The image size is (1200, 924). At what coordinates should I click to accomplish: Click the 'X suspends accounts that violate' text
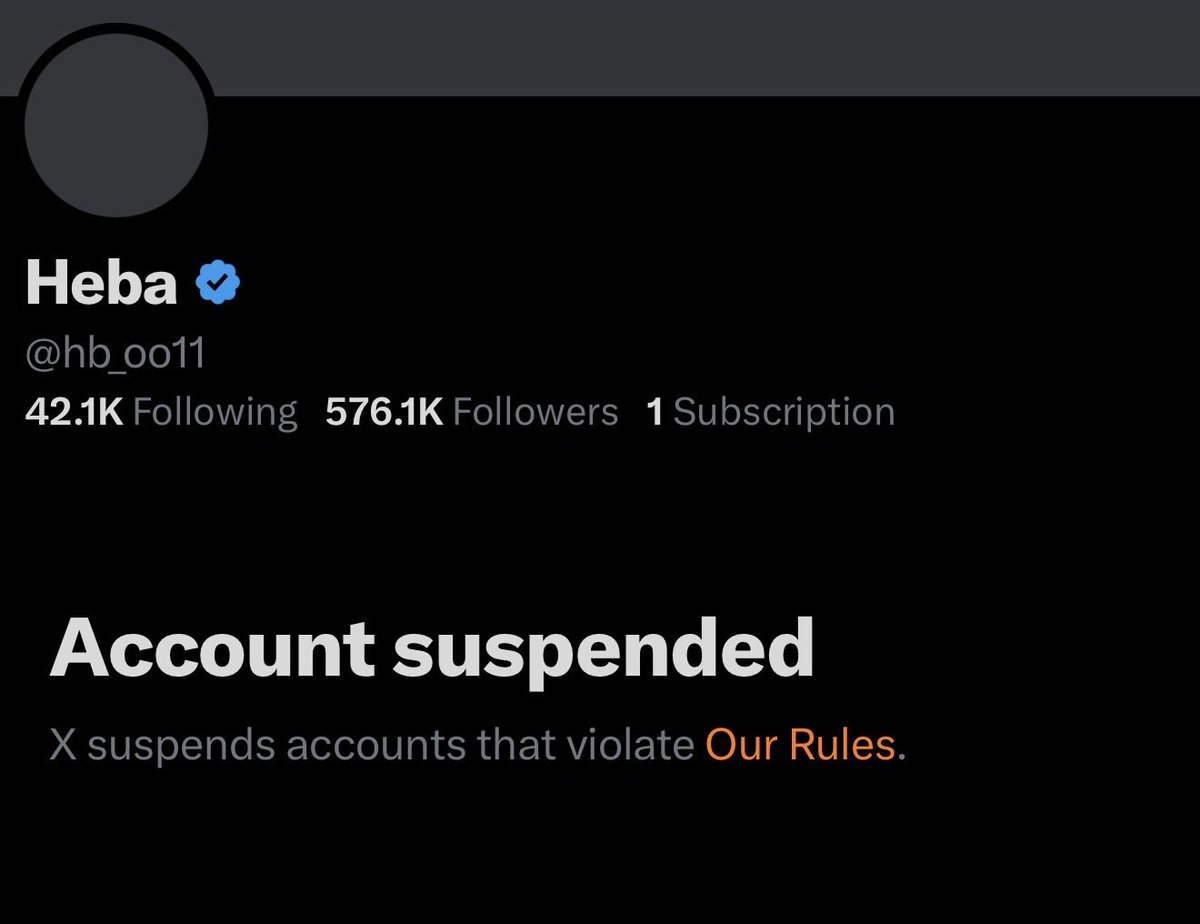372,746
